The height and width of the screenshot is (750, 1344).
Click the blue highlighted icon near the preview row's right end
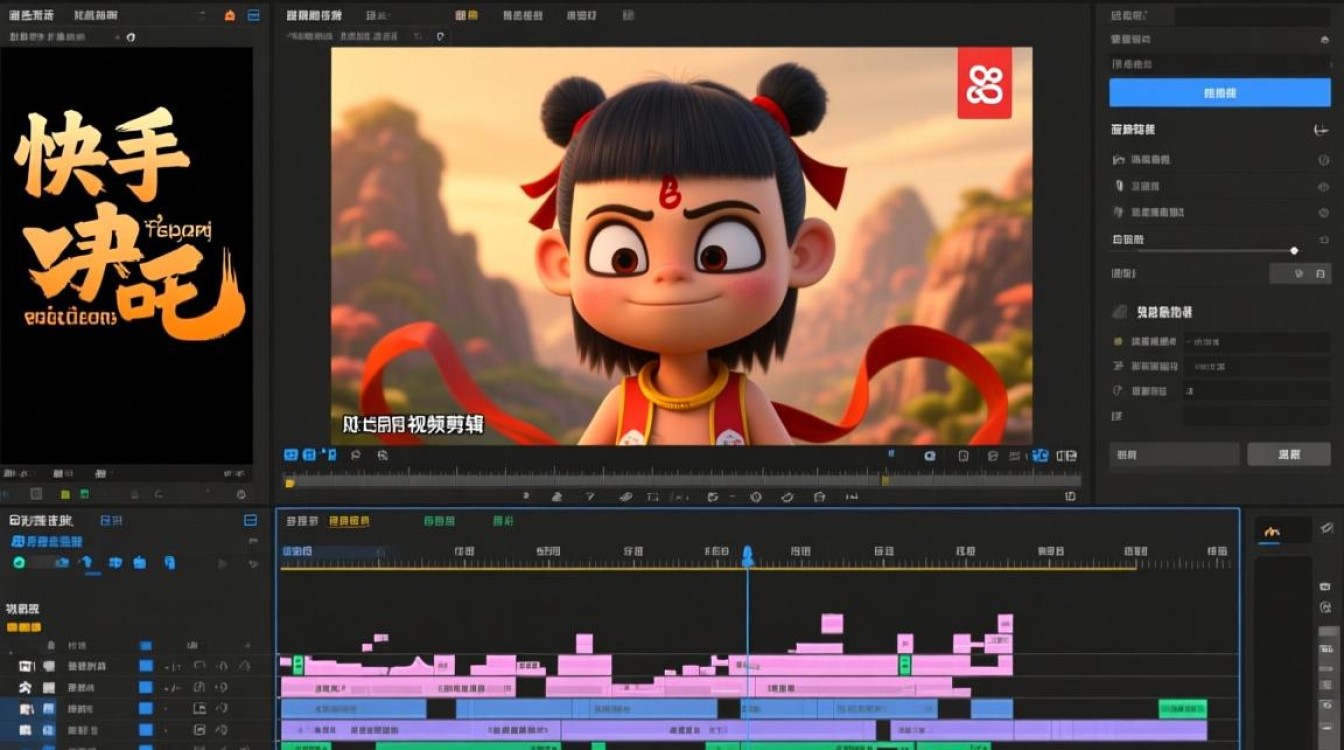(1040, 455)
